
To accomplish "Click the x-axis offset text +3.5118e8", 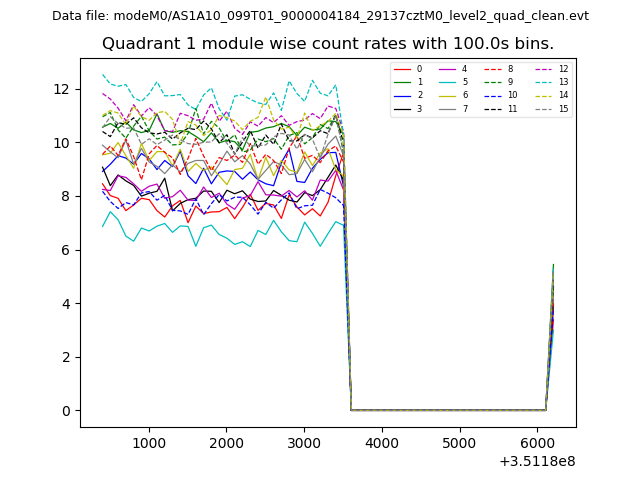I will 537,461.
